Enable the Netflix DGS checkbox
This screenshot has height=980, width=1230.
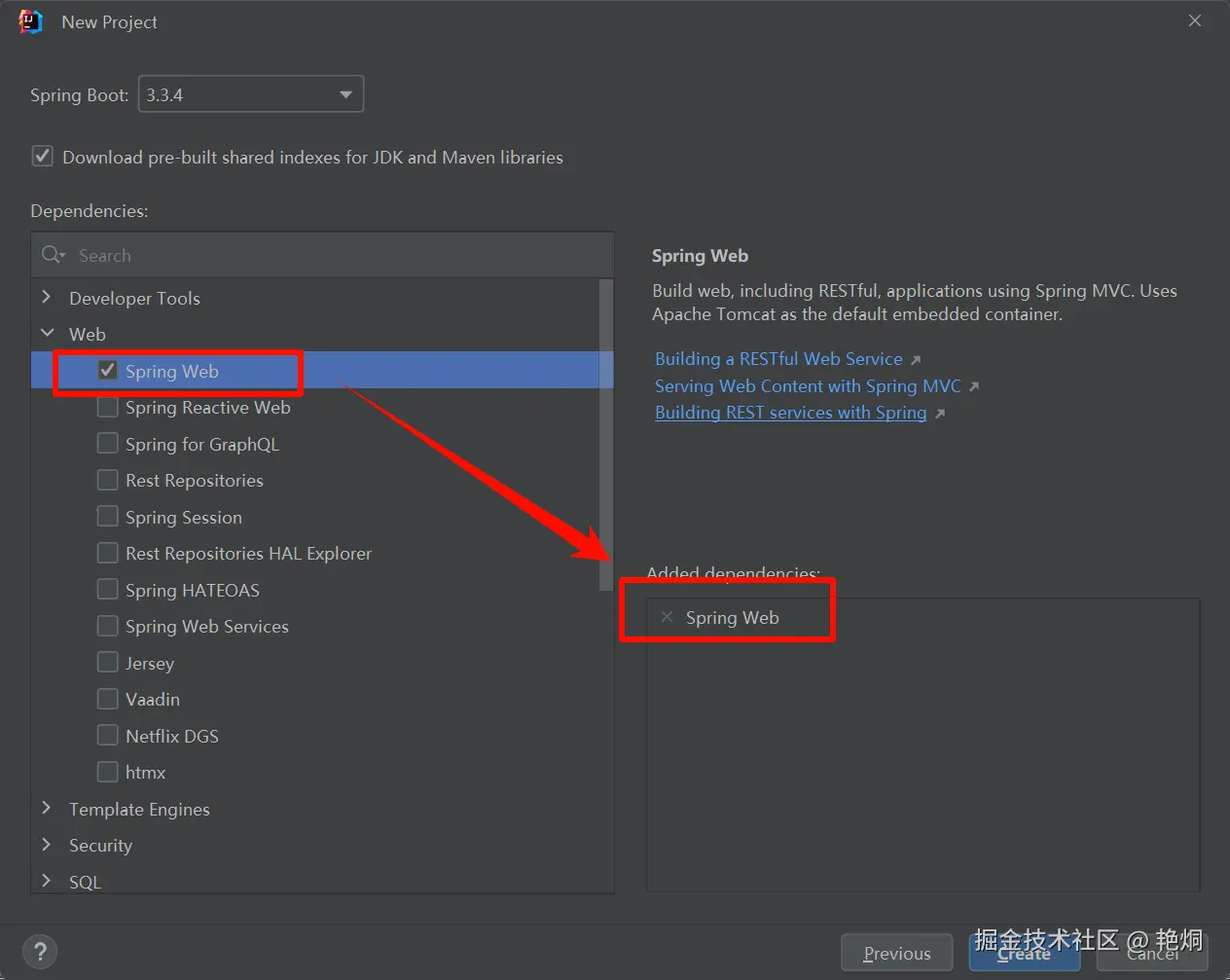[x=108, y=736]
